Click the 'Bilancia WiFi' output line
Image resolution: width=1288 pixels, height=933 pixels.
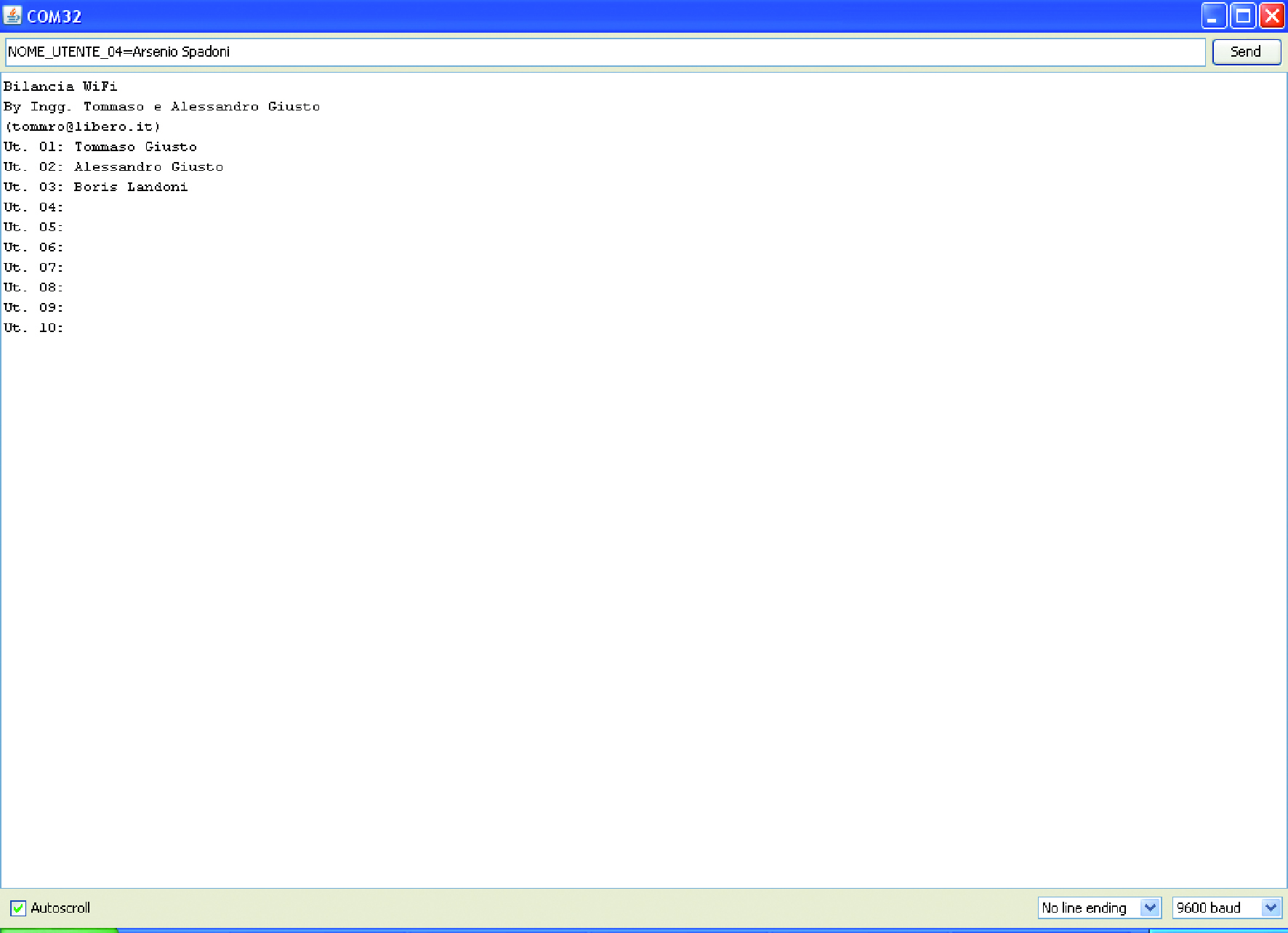coord(60,86)
